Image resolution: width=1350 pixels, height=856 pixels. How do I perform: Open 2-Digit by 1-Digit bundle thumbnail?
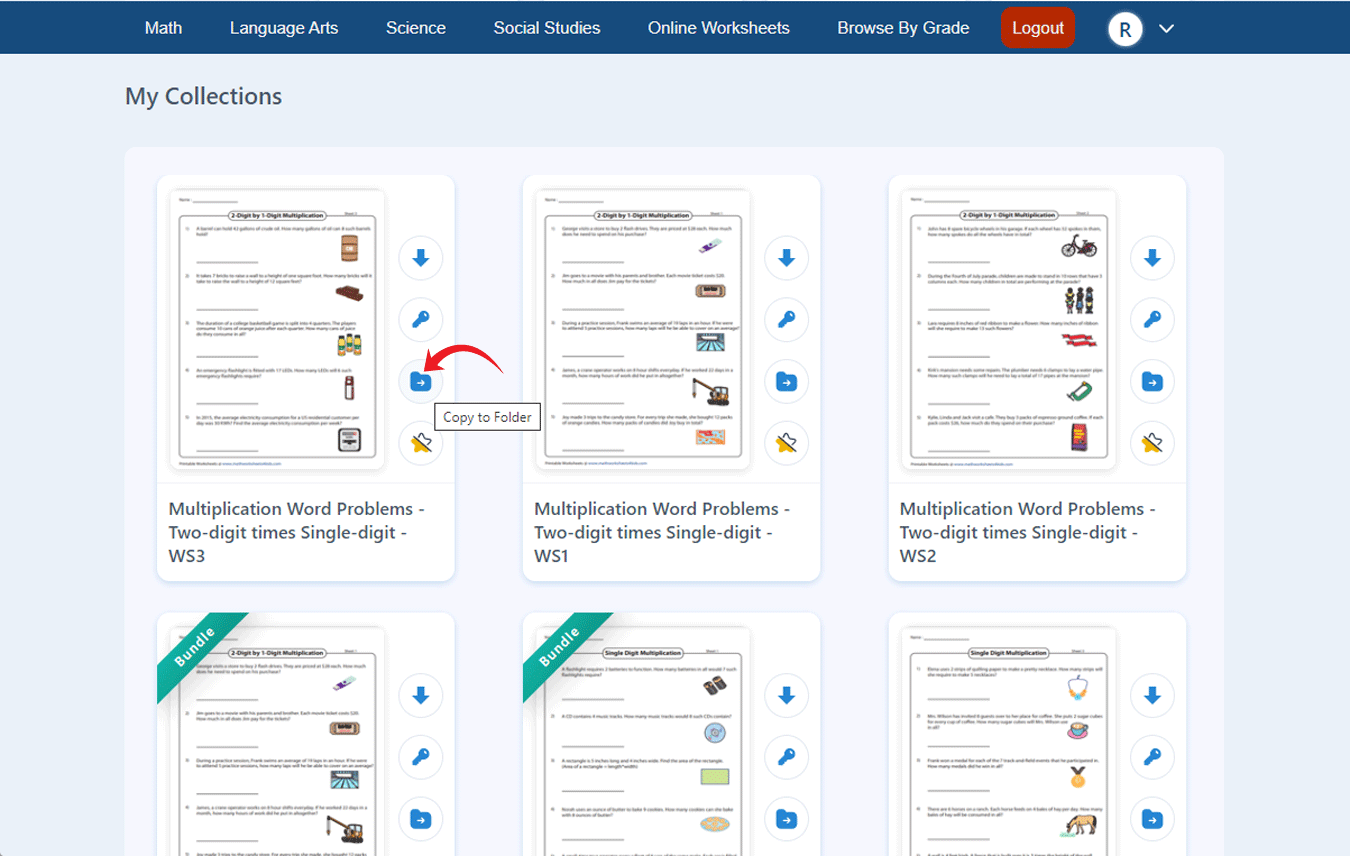(x=277, y=741)
